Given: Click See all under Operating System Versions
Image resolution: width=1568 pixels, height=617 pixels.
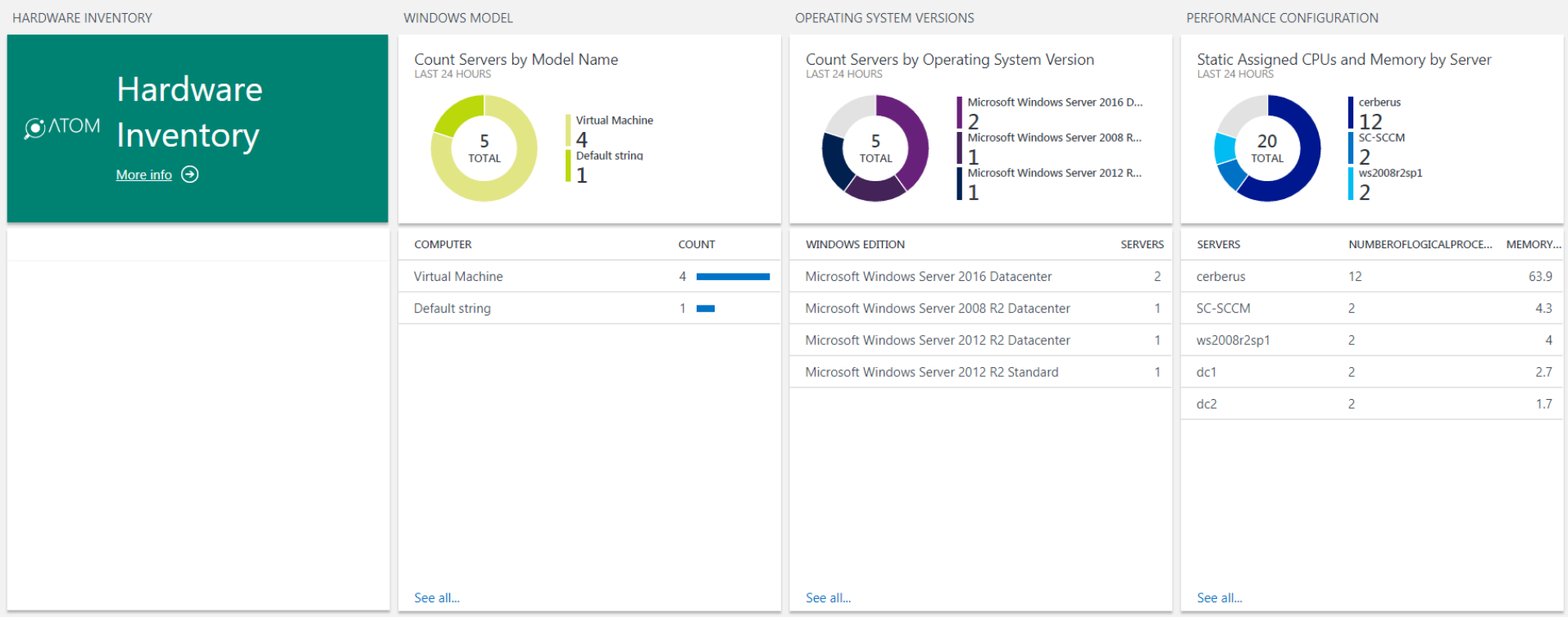Looking at the screenshot, I should tap(828, 598).
